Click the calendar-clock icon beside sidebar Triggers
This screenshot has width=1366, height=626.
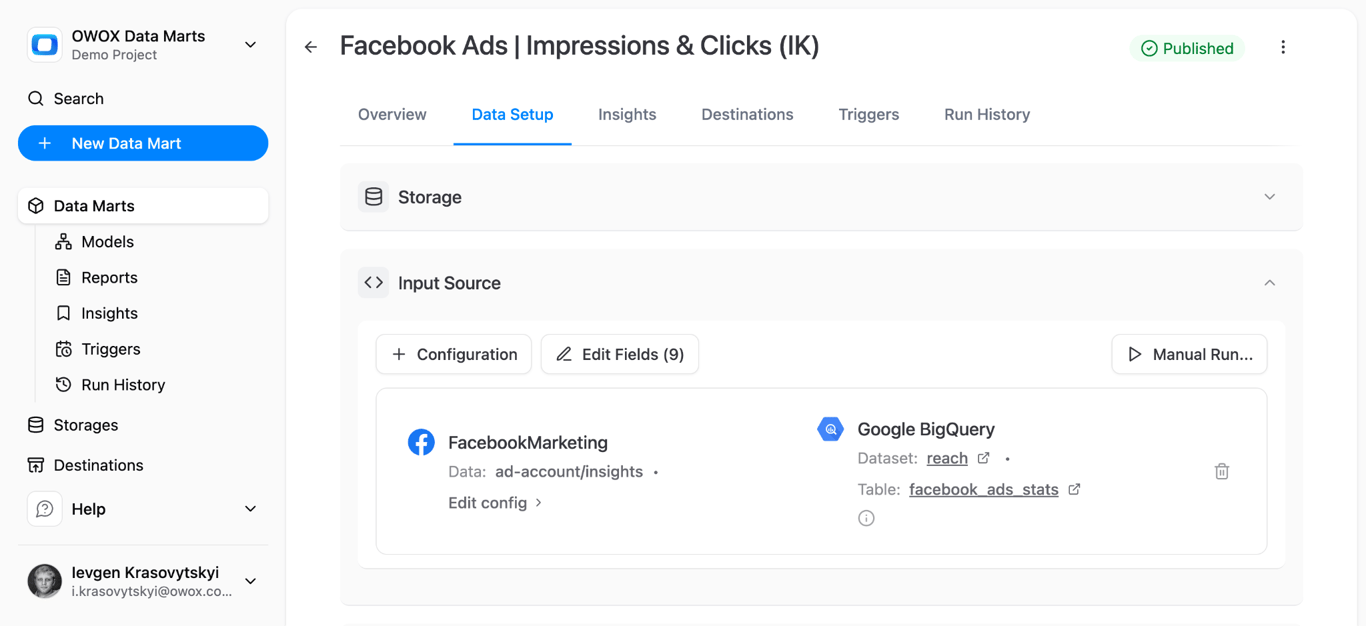(x=64, y=349)
